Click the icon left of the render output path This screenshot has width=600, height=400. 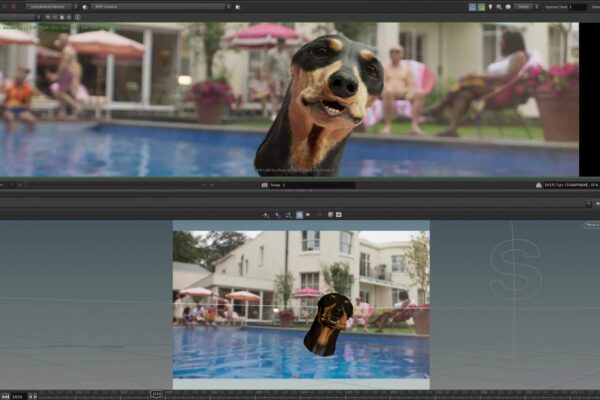point(538,185)
